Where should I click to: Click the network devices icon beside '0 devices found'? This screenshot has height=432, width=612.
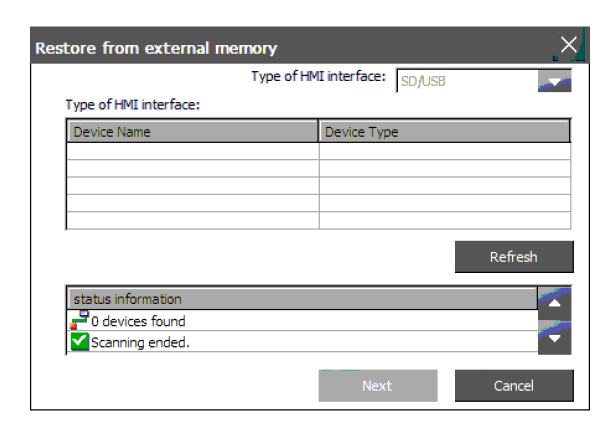tap(76, 320)
